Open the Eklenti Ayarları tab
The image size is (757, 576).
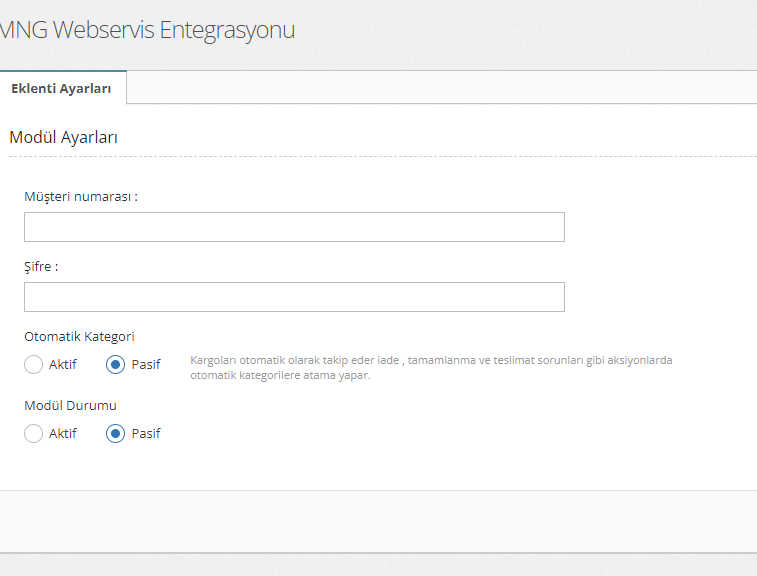pyautogui.click(x=61, y=88)
